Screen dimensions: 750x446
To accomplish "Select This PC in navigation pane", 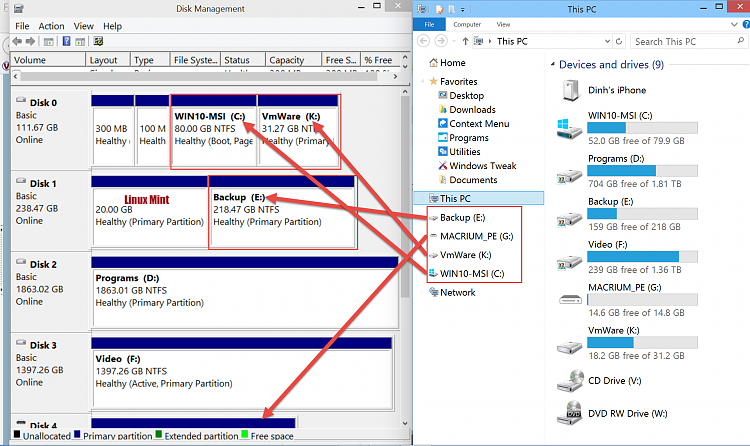I will coord(478,198).
